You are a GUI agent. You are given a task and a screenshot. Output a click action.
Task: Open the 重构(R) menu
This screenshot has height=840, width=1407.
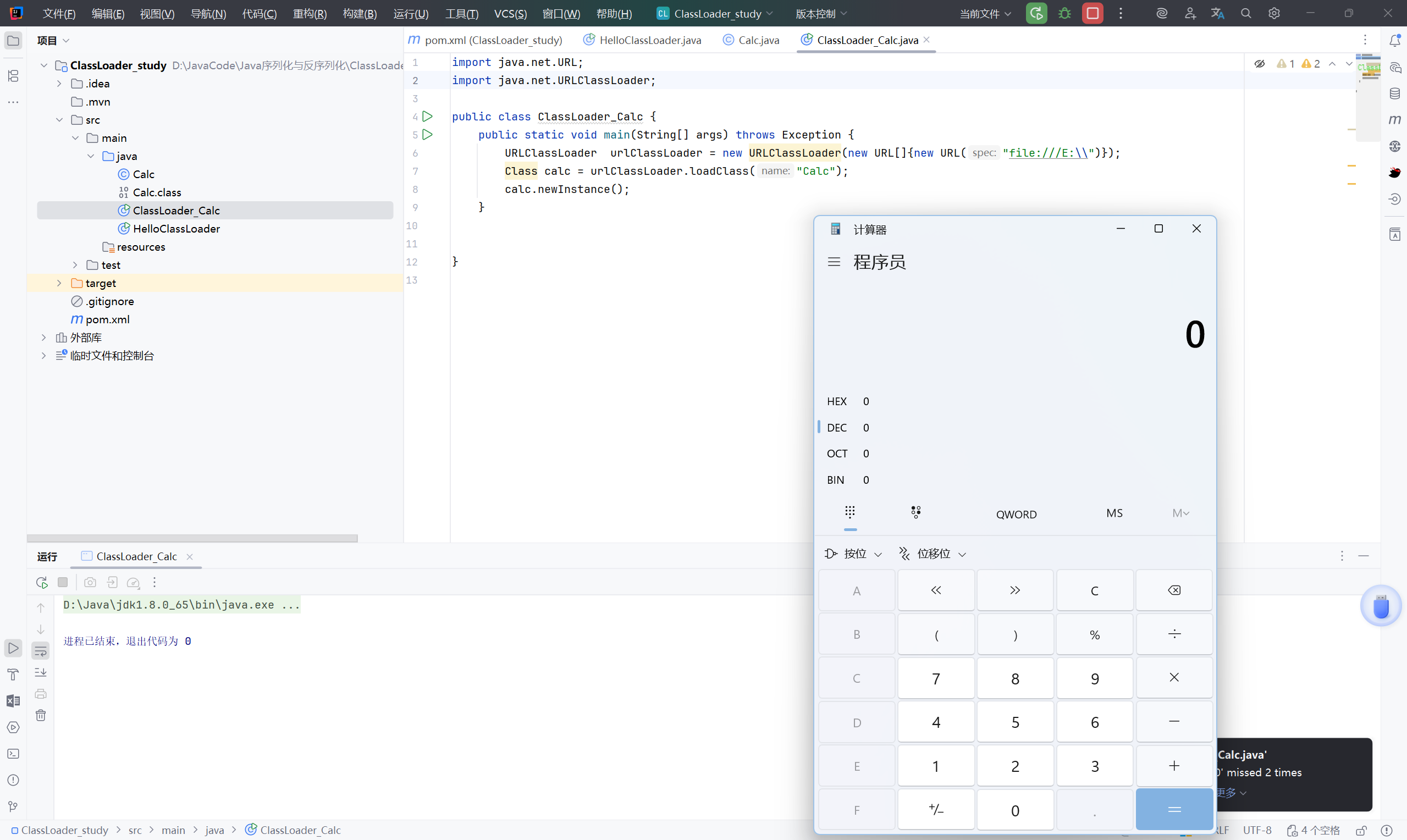coord(310,14)
